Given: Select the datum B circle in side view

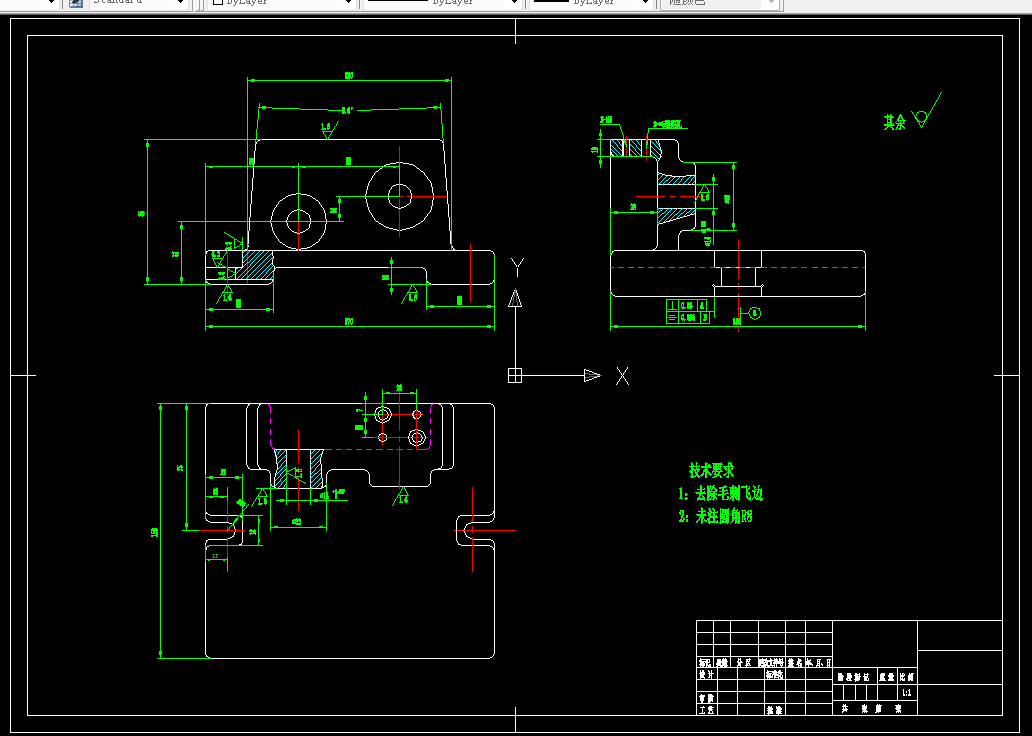Looking at the screenshot, I should click(755, 313).
